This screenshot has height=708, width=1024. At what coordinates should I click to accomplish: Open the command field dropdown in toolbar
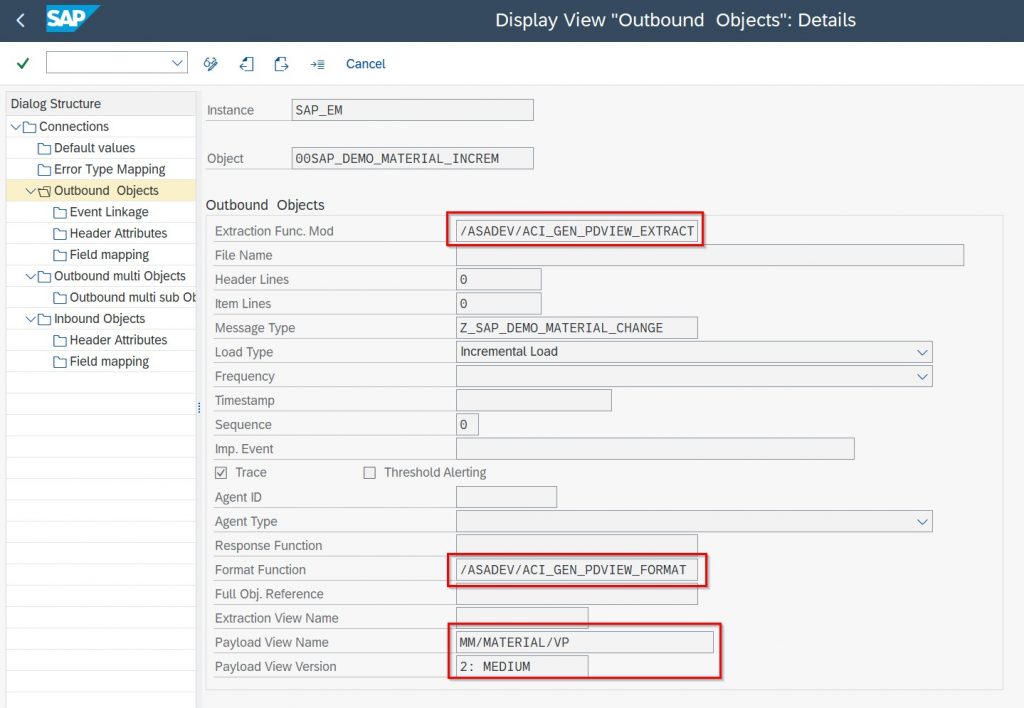178,63
